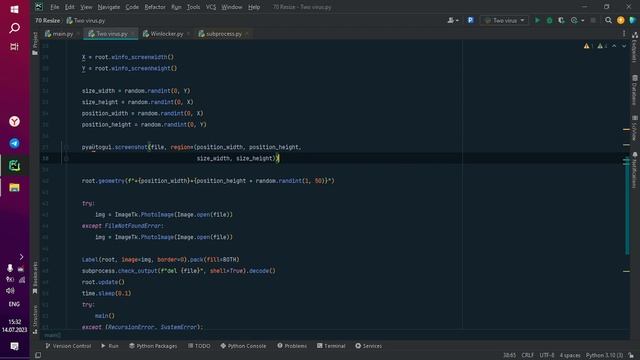Image resolution: width=640 pixels, height=360 pixels.
Task: Toggle ENG input language on taskbar
Action: 14,304
